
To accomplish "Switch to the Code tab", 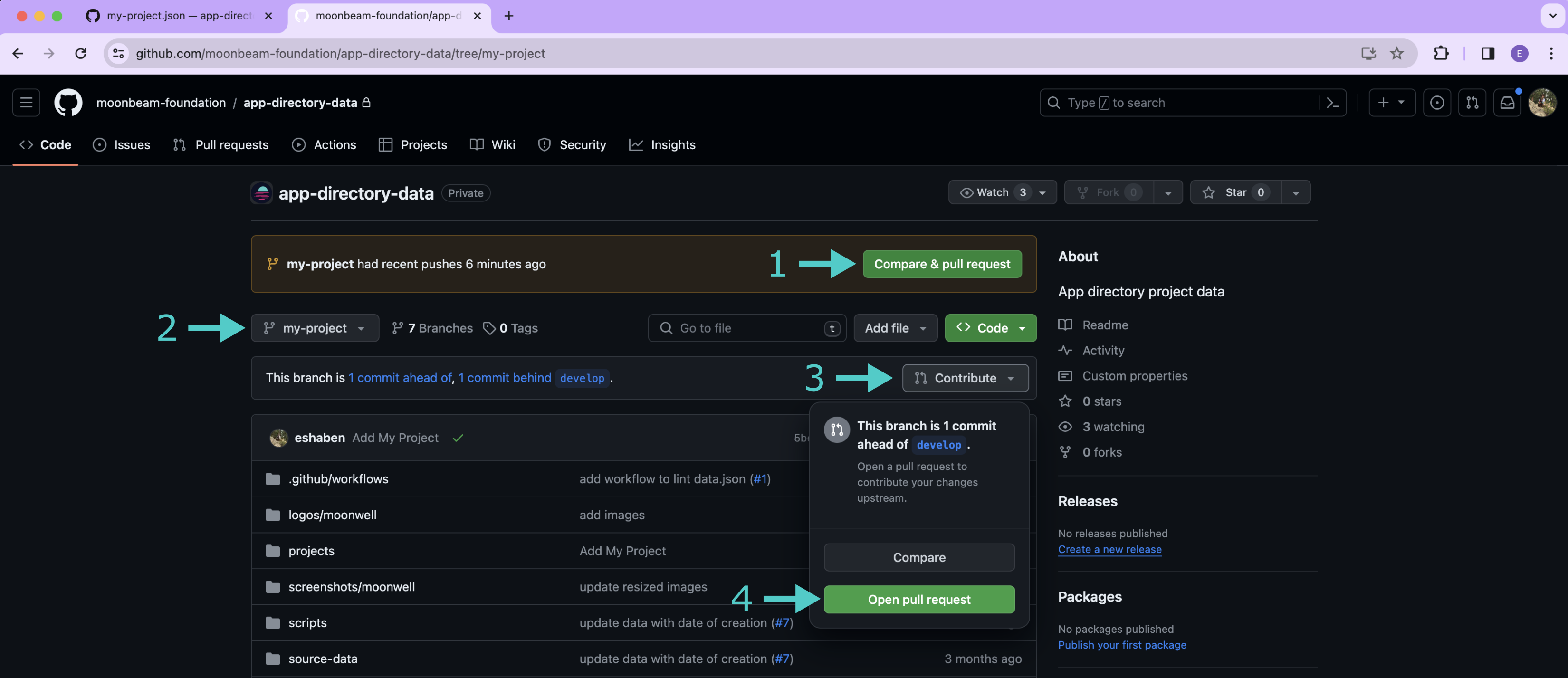I will [x=46, y=145].
